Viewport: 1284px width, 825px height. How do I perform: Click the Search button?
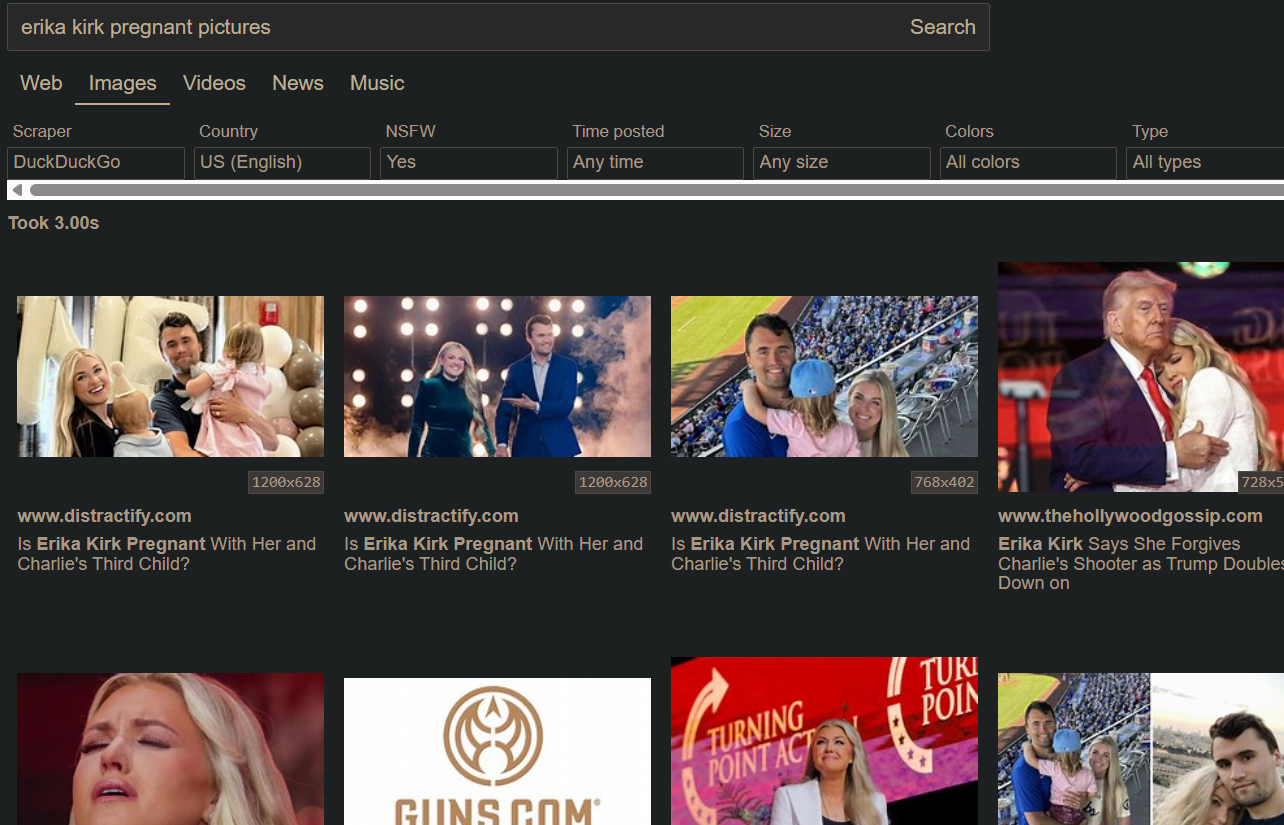click(942, 27)
